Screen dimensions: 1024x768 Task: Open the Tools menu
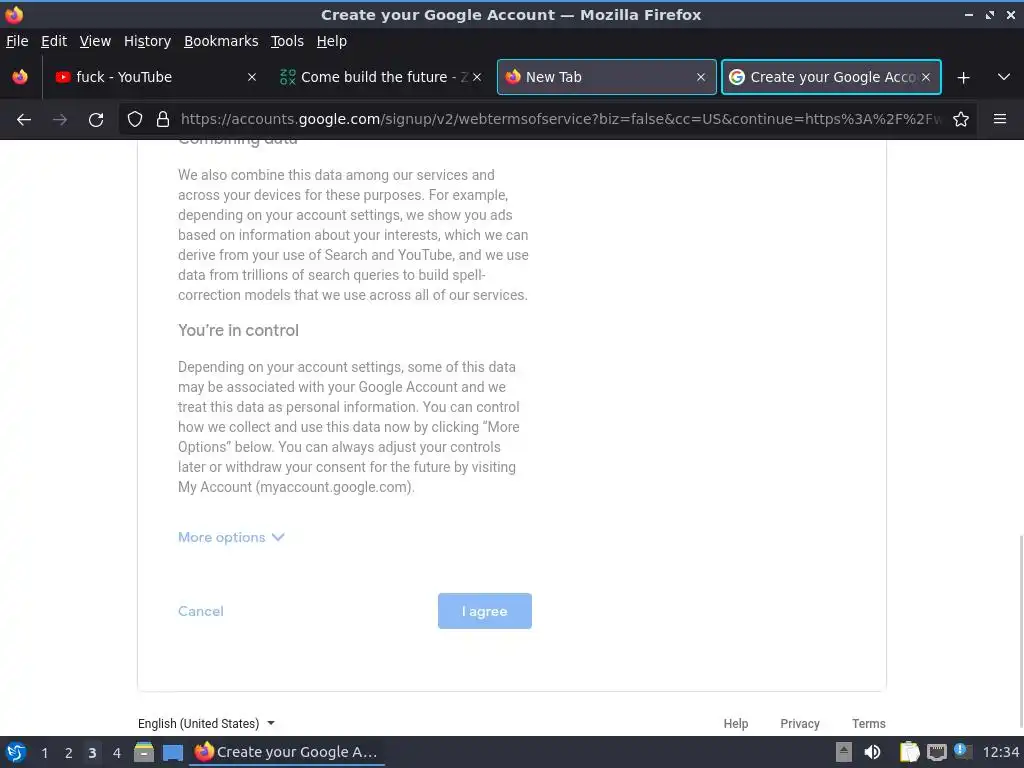(x=287, y=41)
